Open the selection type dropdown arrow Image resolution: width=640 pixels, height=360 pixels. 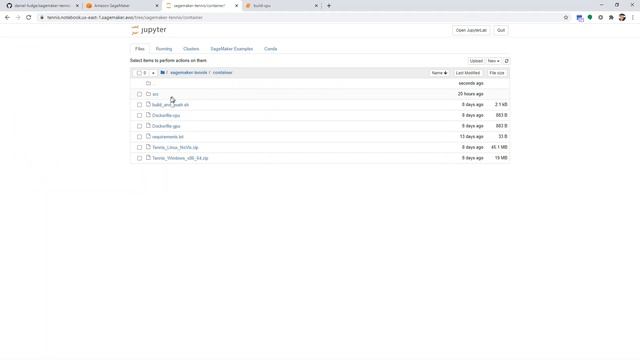(153, 73)
